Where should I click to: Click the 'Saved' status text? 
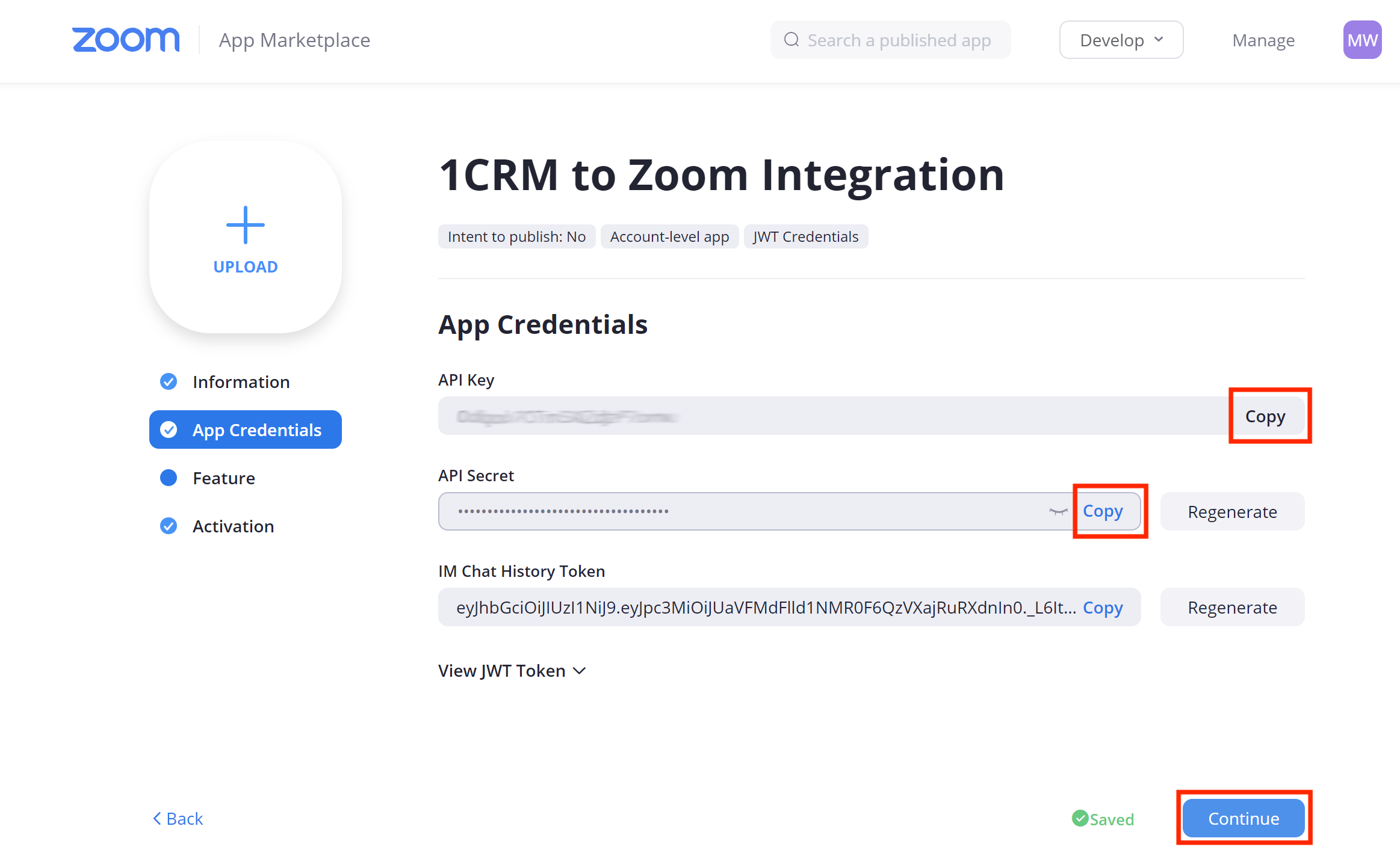coord(1112,819)
